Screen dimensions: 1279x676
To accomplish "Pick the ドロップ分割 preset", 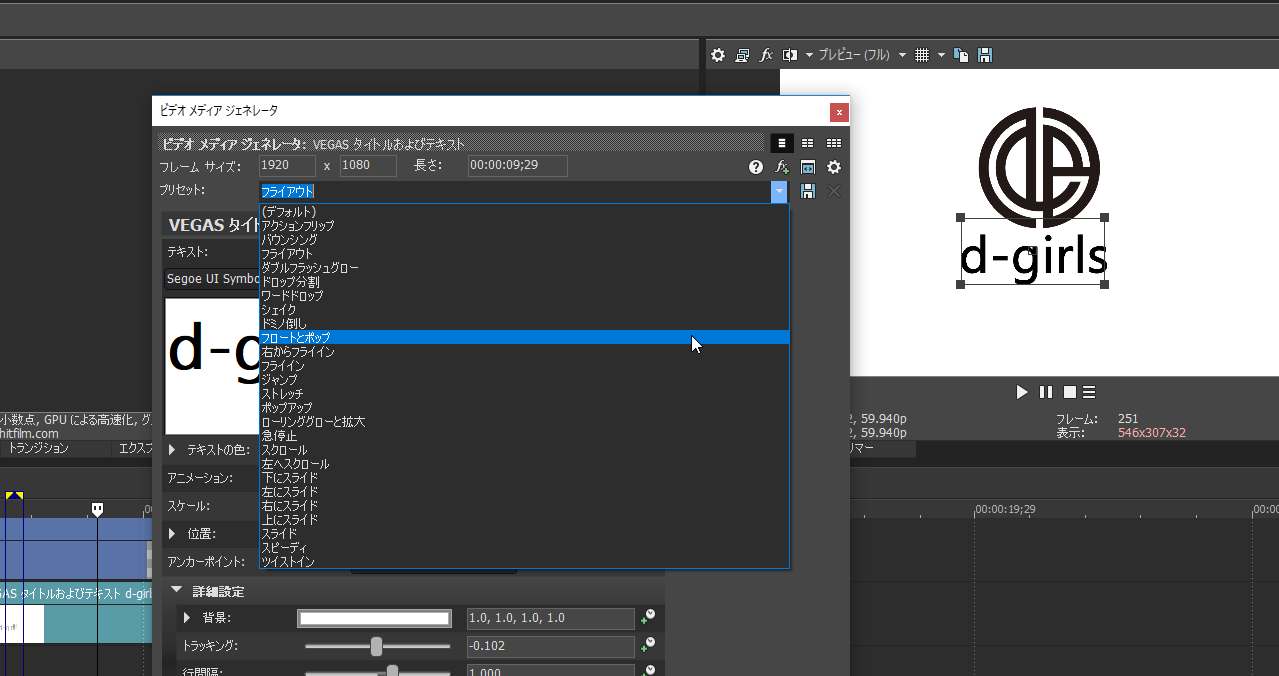I will tap(524, 282).
